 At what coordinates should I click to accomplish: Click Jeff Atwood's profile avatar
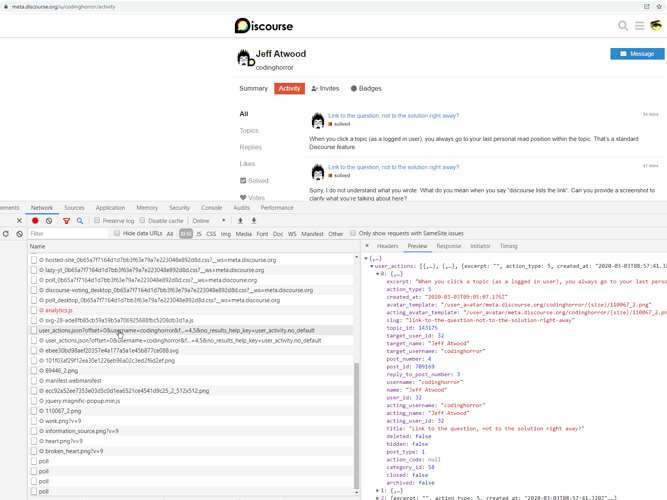pyautogui.click(x=245, y=58)
